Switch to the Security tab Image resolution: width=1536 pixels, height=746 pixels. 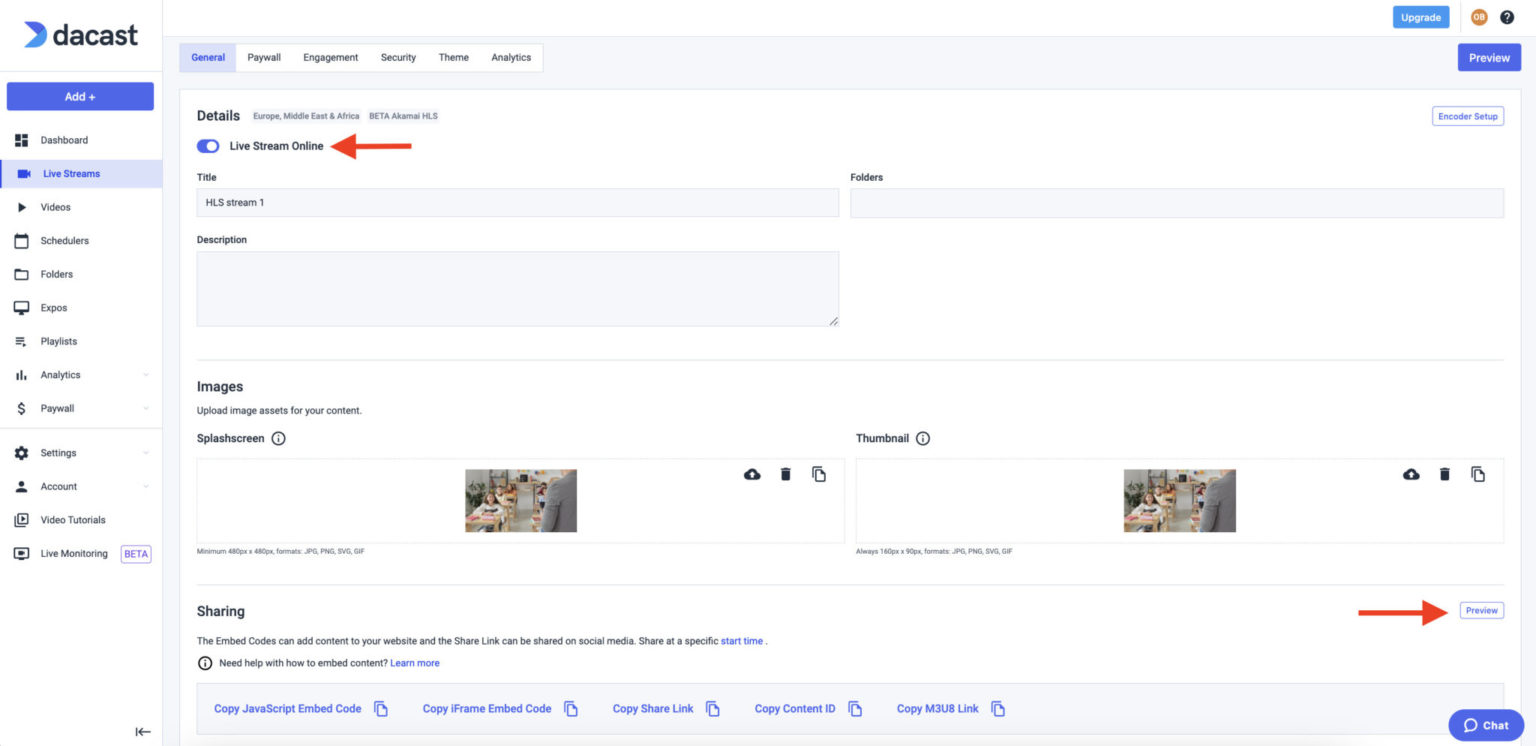click(x=398, y=57)
